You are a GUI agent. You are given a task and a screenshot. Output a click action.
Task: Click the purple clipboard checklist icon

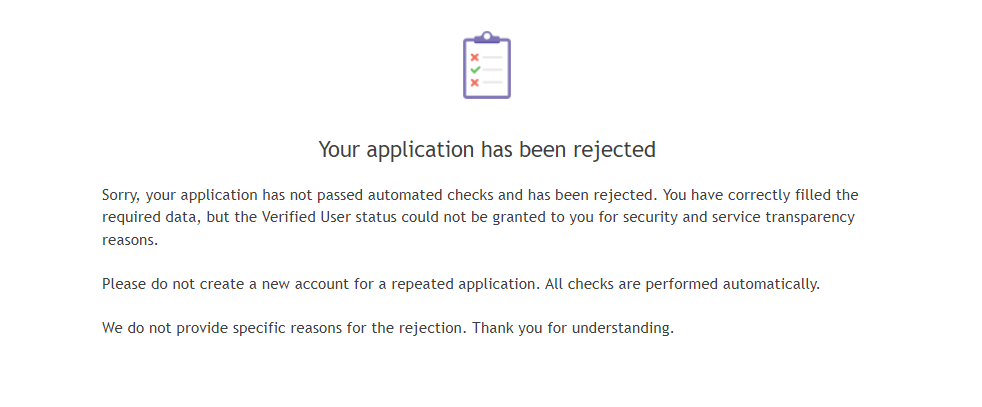tap(487, 65)
